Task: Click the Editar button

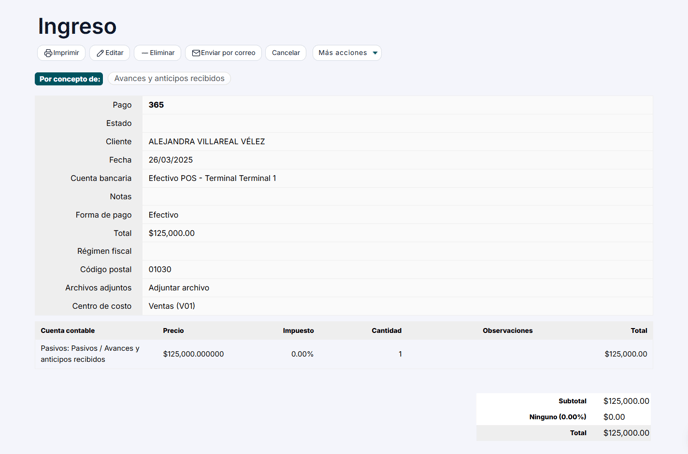Action: (x=110, y=53)
